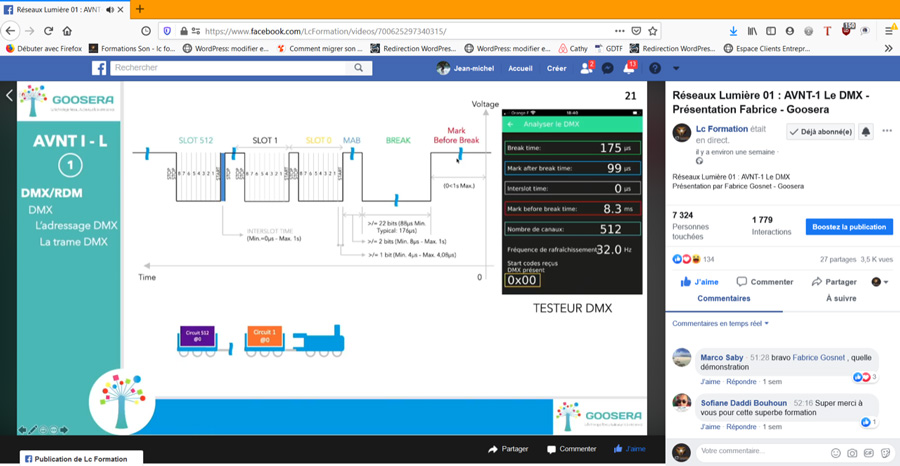Go to the Accueil page
This screenshot has width=900, height=466.
[x=520, y=68]
